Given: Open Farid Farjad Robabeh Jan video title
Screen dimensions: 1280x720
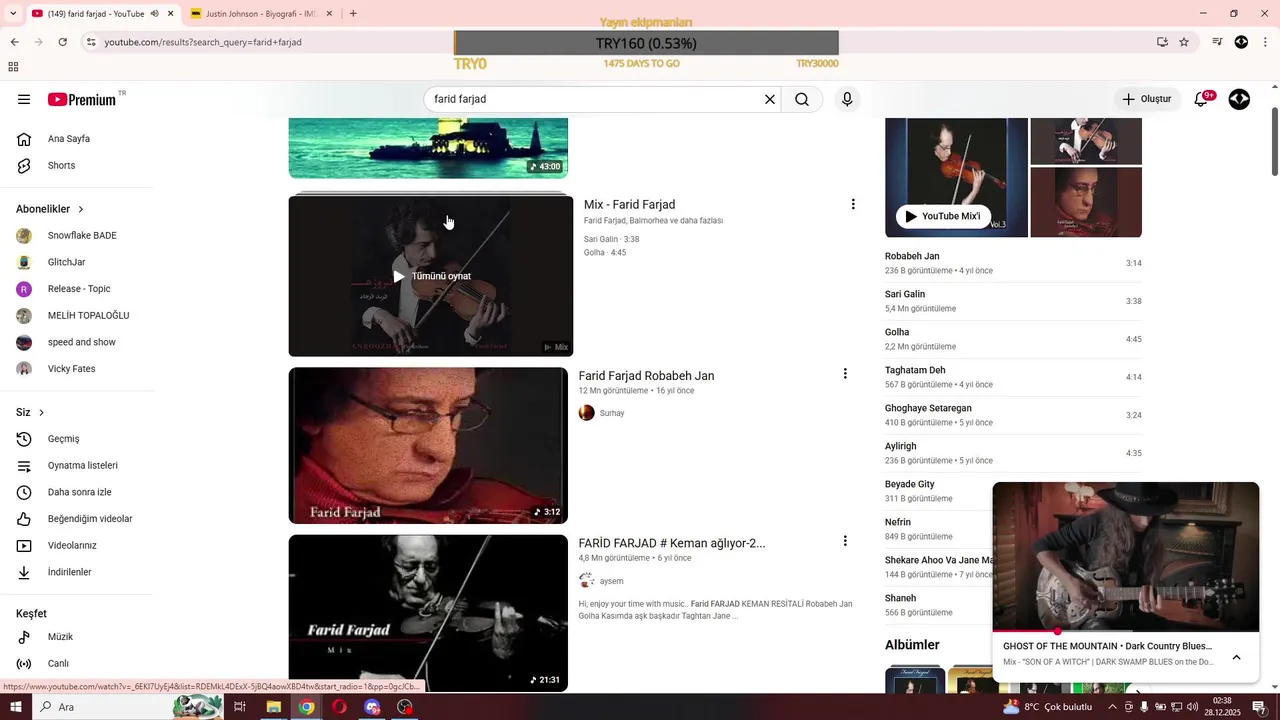Looking at the screenshot, I should 646,376.
